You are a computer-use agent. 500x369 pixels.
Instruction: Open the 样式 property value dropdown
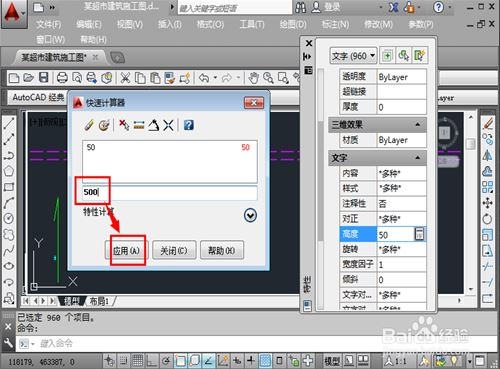401,188
